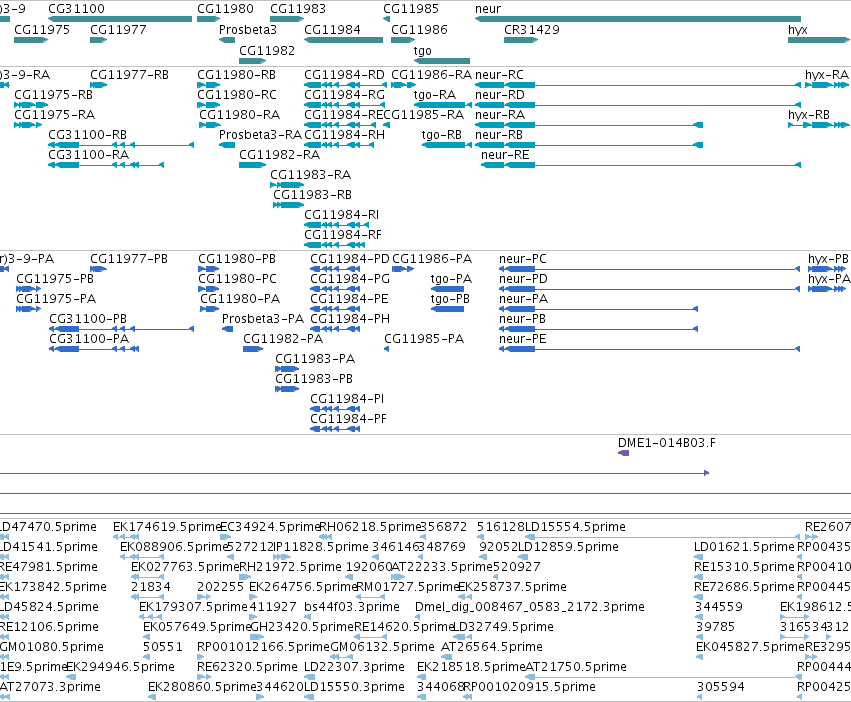Select the CG11975 gene label
851x702 pixels.
click(x=42, y=29)
